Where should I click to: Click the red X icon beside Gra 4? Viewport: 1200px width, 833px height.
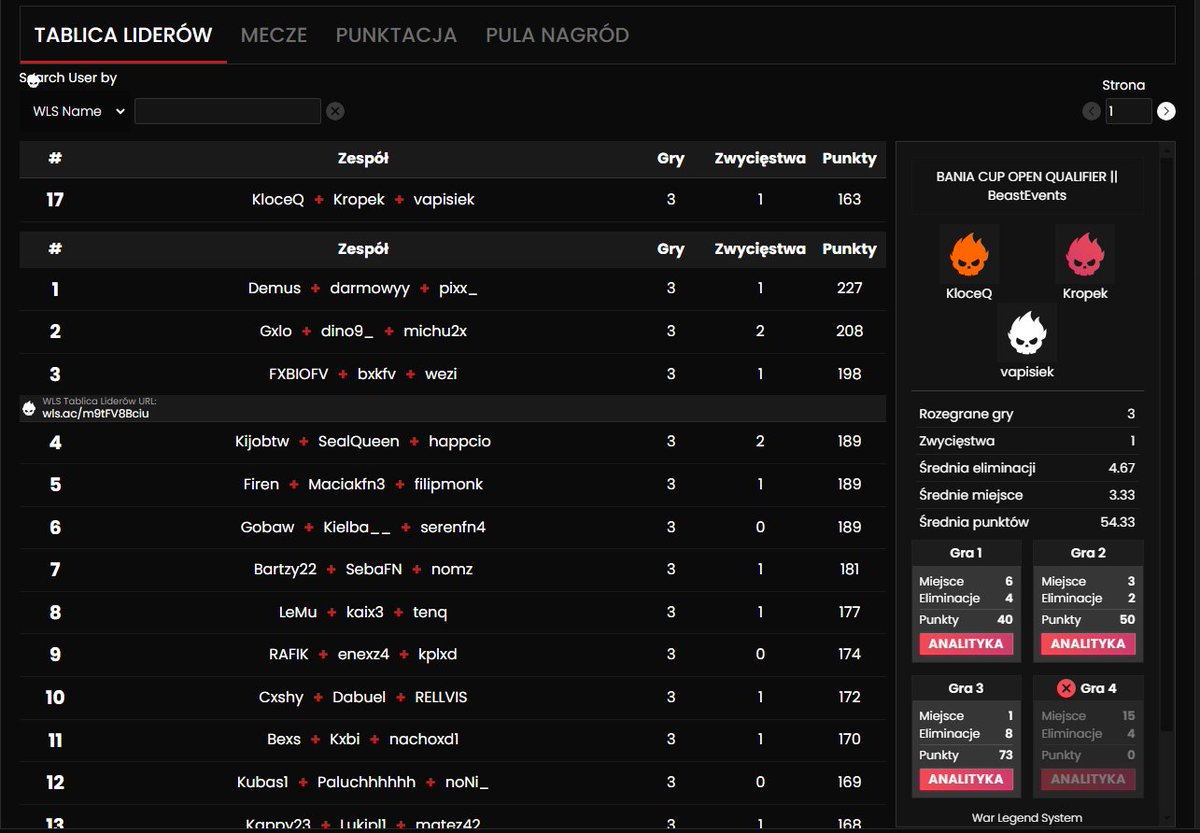tap(1066, 688)
